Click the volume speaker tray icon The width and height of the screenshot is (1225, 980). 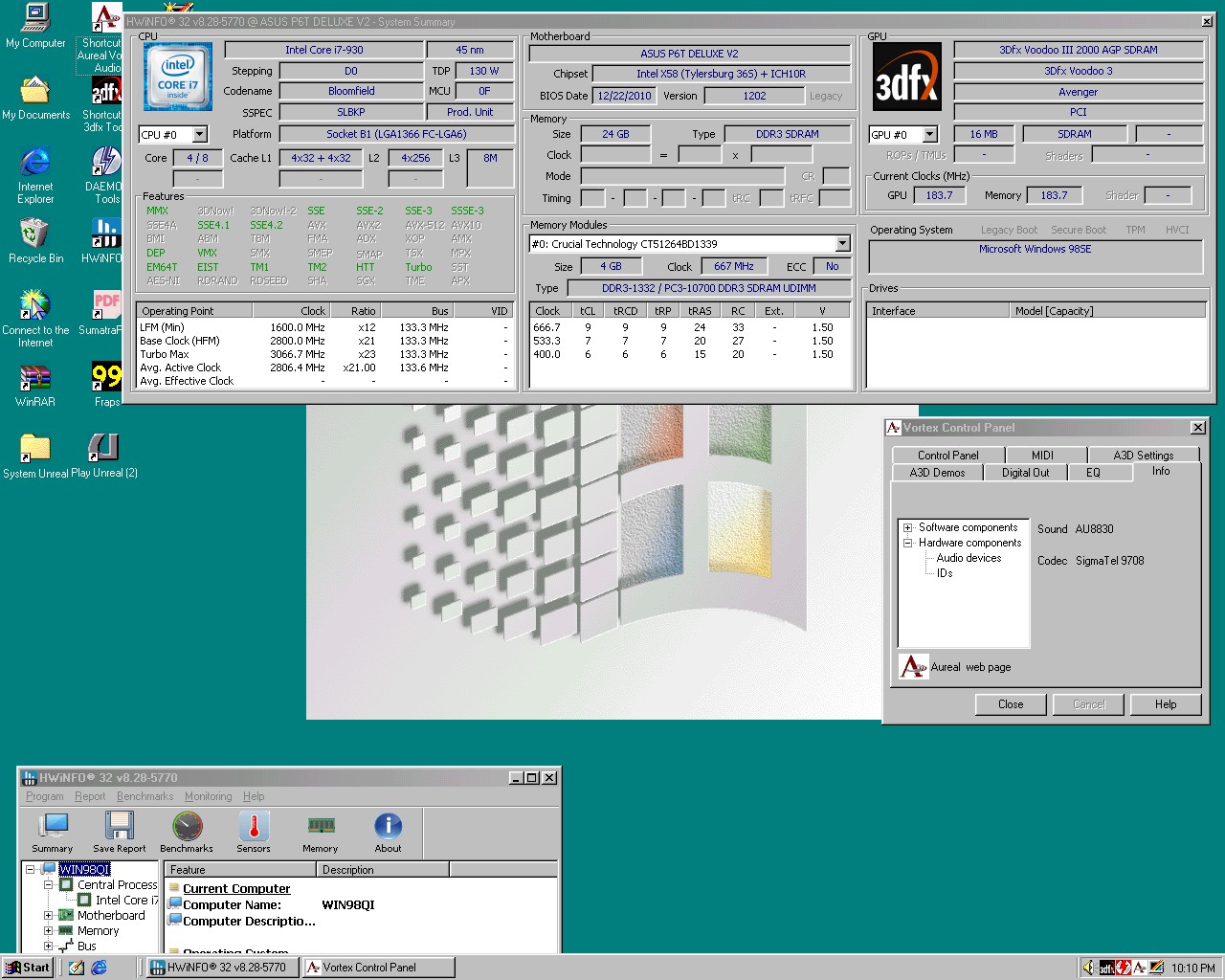click(x=1089, y=968)
